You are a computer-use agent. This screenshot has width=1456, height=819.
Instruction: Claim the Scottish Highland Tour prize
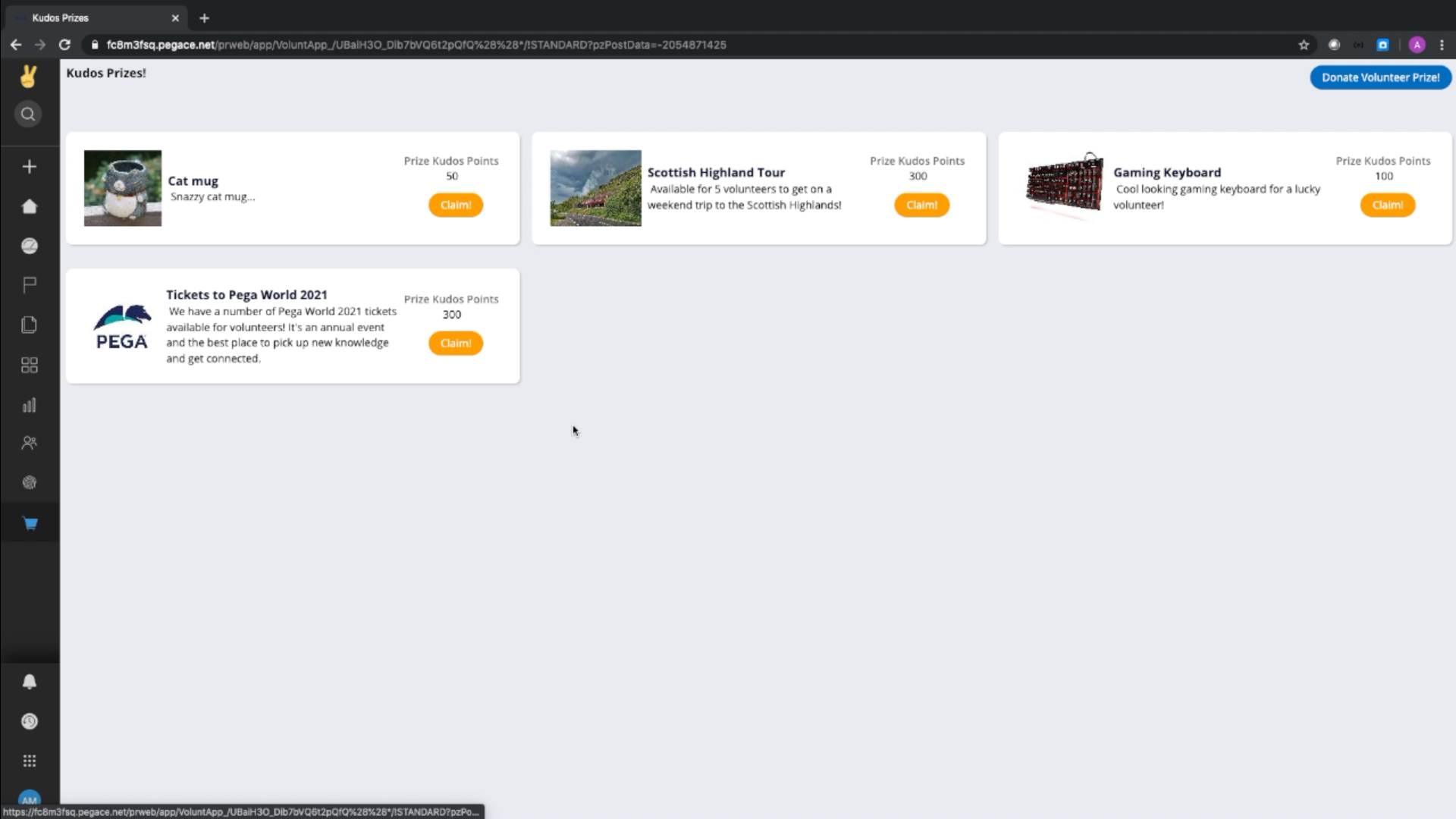pos(921,205)
